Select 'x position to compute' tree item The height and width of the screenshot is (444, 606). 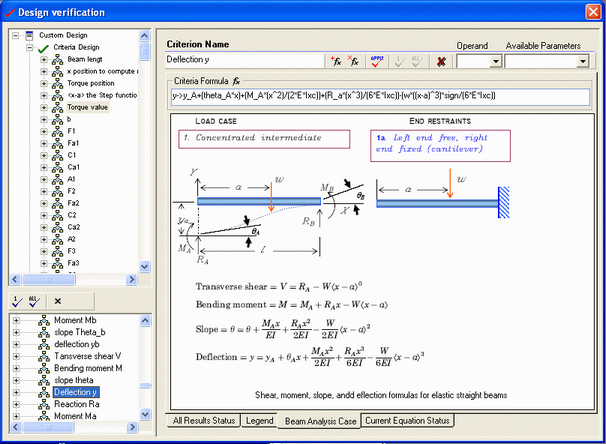click(x=102, y=71)
